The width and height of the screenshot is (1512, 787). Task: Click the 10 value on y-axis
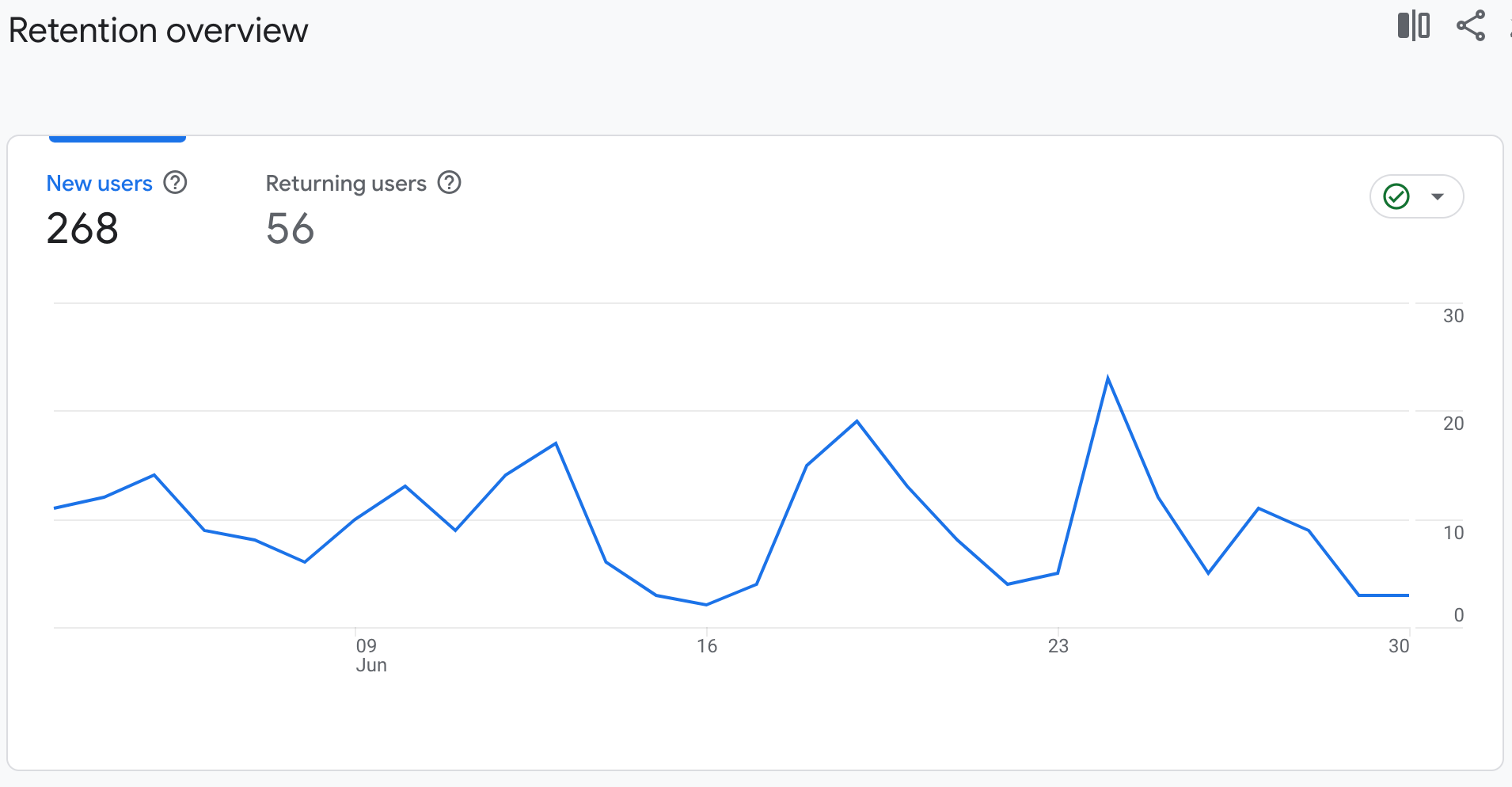(x=1453, y=533)
